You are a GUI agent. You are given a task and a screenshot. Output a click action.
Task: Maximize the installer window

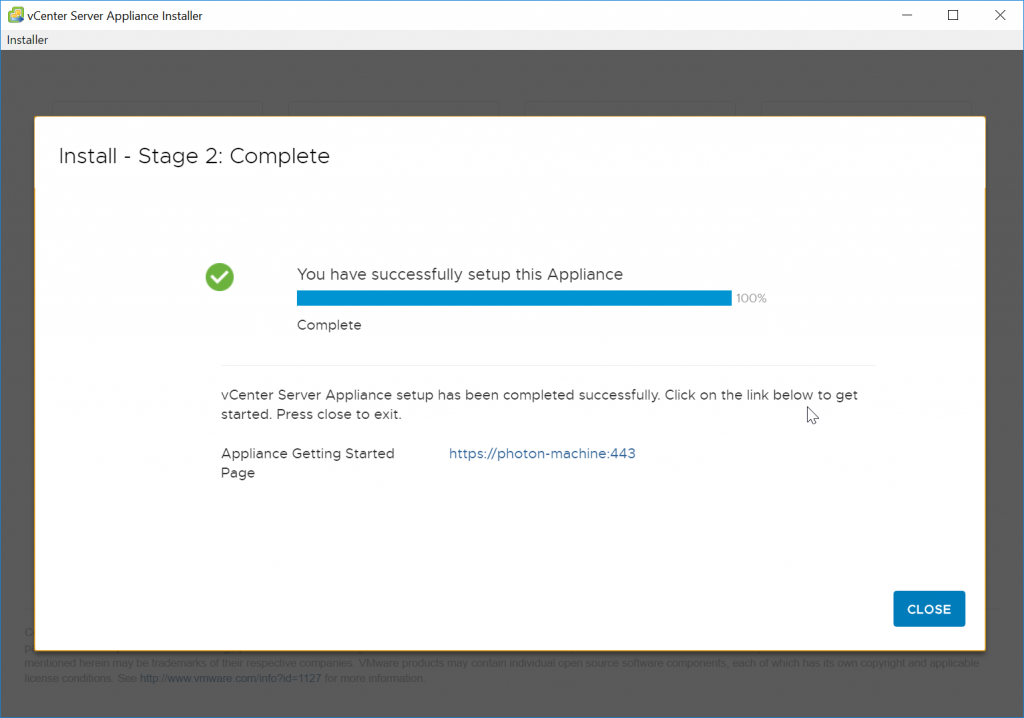coord(953,15)
